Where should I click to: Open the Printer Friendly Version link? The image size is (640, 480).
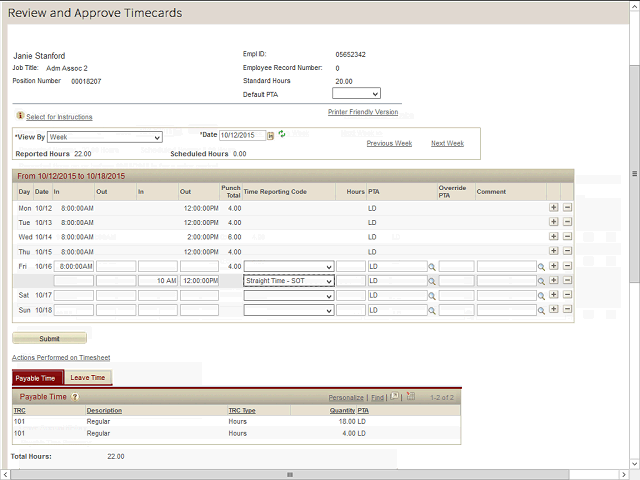(363, 112)
